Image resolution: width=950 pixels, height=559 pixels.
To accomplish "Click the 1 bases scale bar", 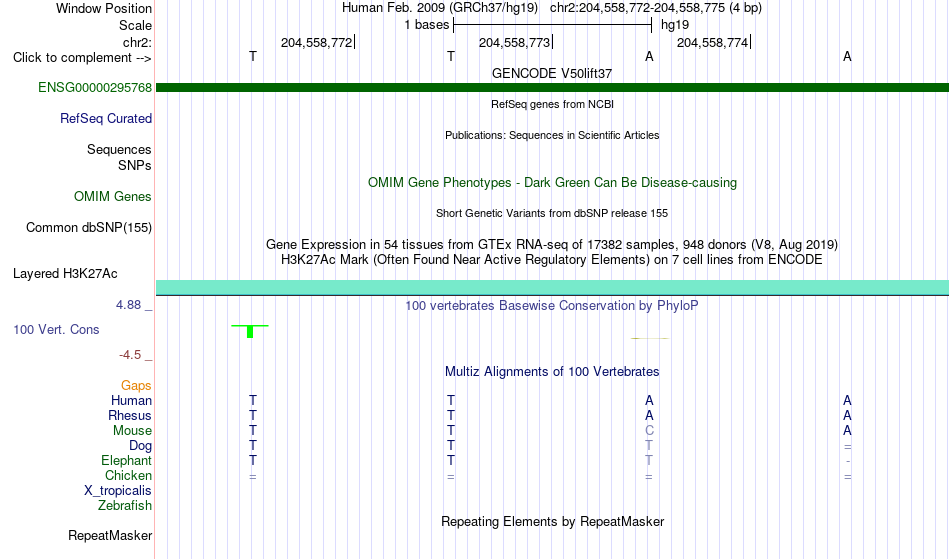I will point(553,25).
